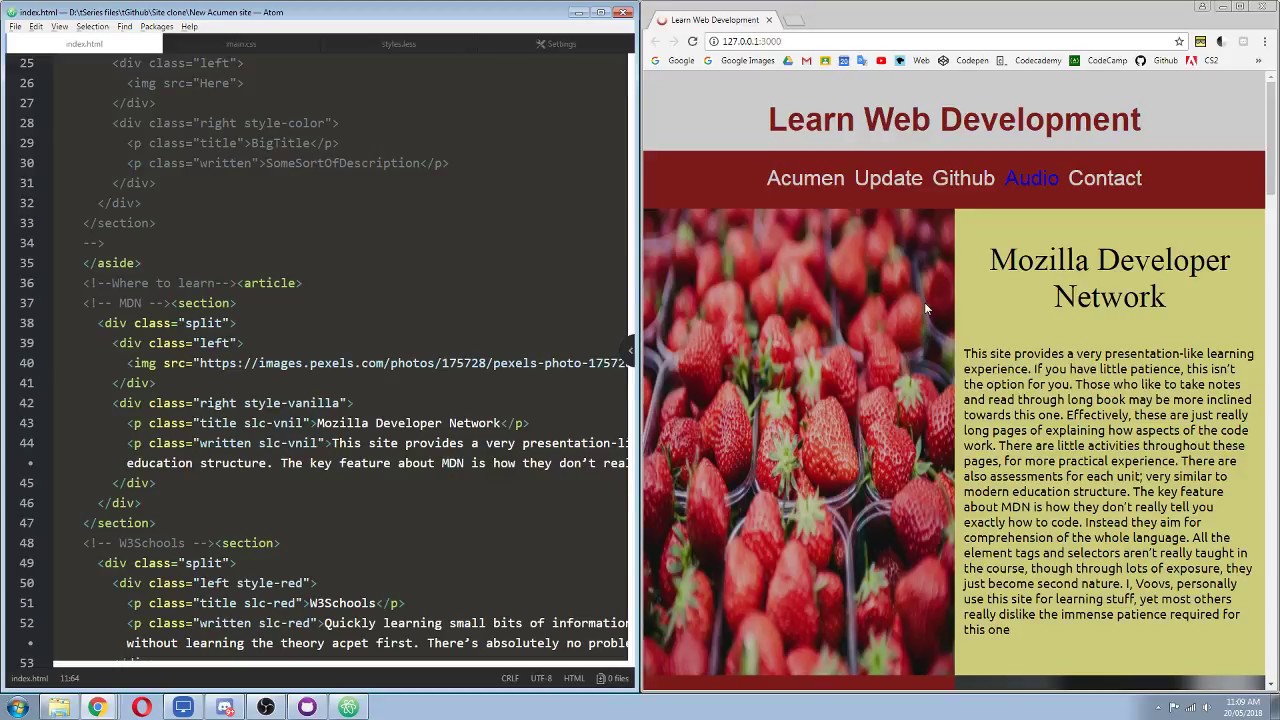Click the Atom horizontal scrollbar
This screenshot has width=1280, height=720.
pyautogui.click(x=340, y=662)
